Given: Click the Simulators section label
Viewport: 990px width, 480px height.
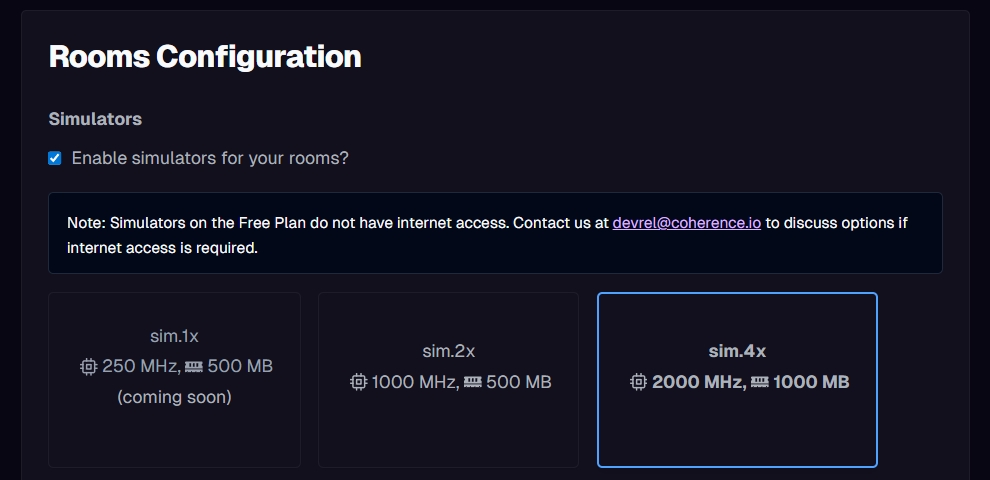Looking at the screenshot, I should click(x=95, y=119).
